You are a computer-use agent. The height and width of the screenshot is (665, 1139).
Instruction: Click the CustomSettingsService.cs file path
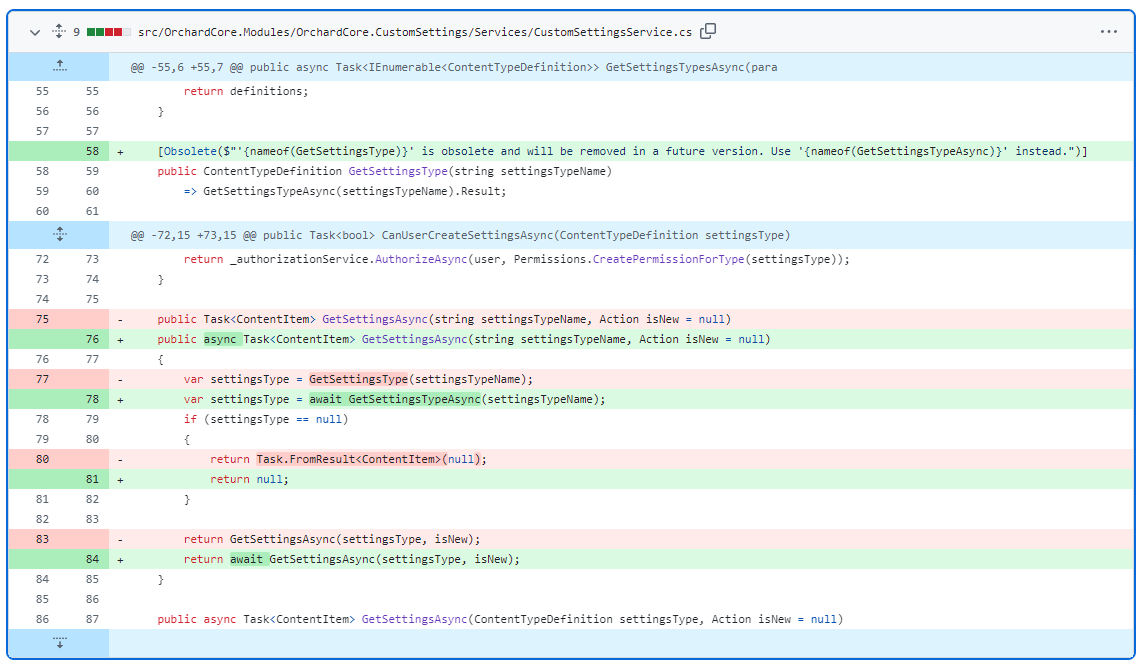tap(415, 32)
